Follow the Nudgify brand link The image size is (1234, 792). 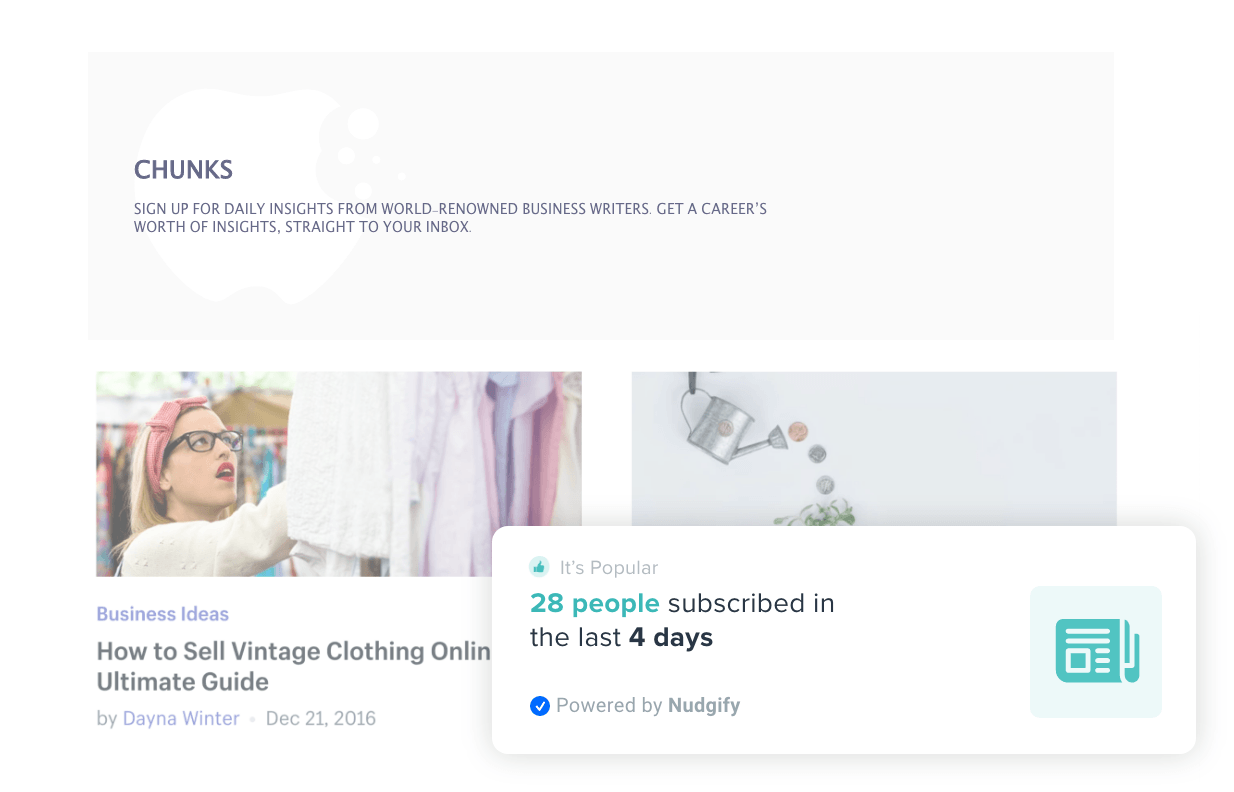click(x=704, y=705)
